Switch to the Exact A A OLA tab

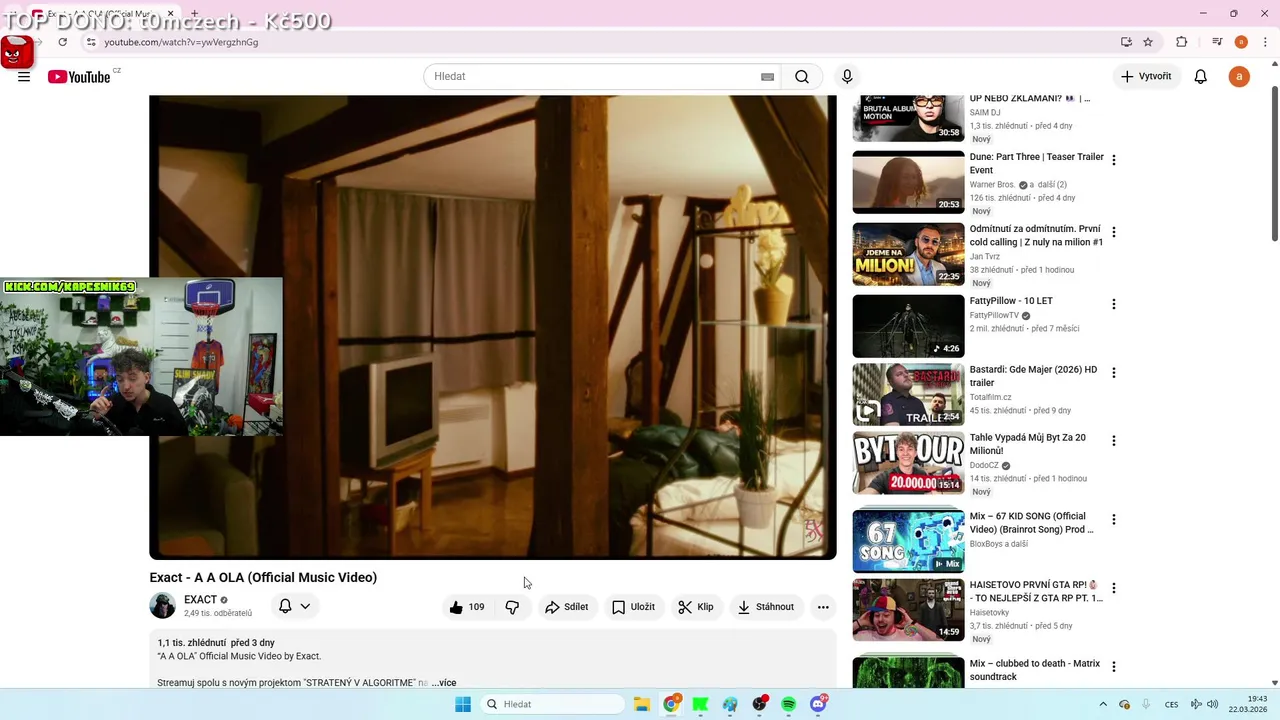(x=105, y=14)
